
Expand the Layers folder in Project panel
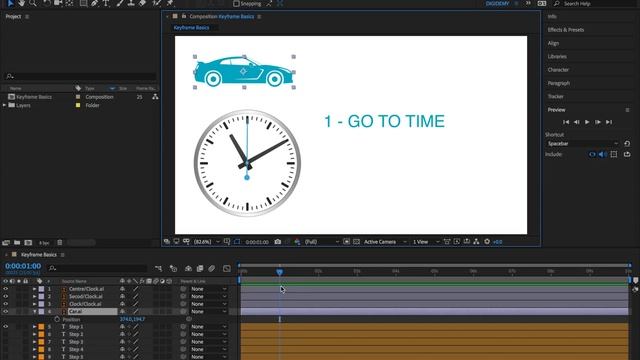tap(4, 105)
